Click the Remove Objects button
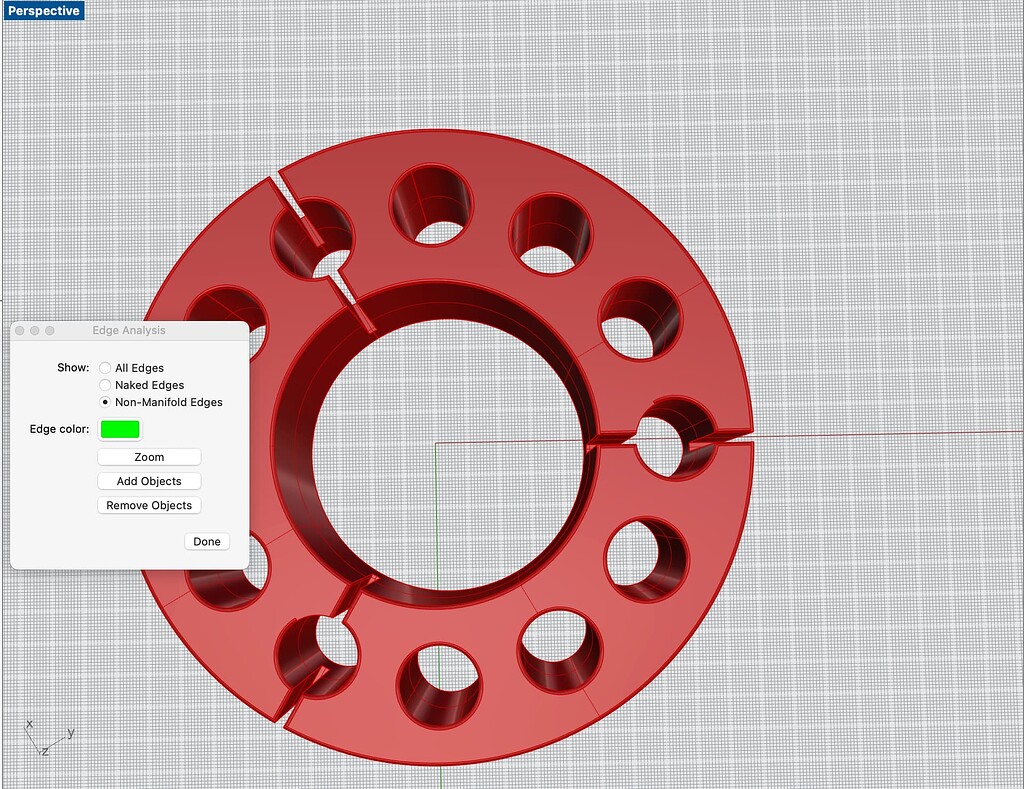The width and height of the screenshot is (1024, 789). pyautogui.click(x=149, y=505)
